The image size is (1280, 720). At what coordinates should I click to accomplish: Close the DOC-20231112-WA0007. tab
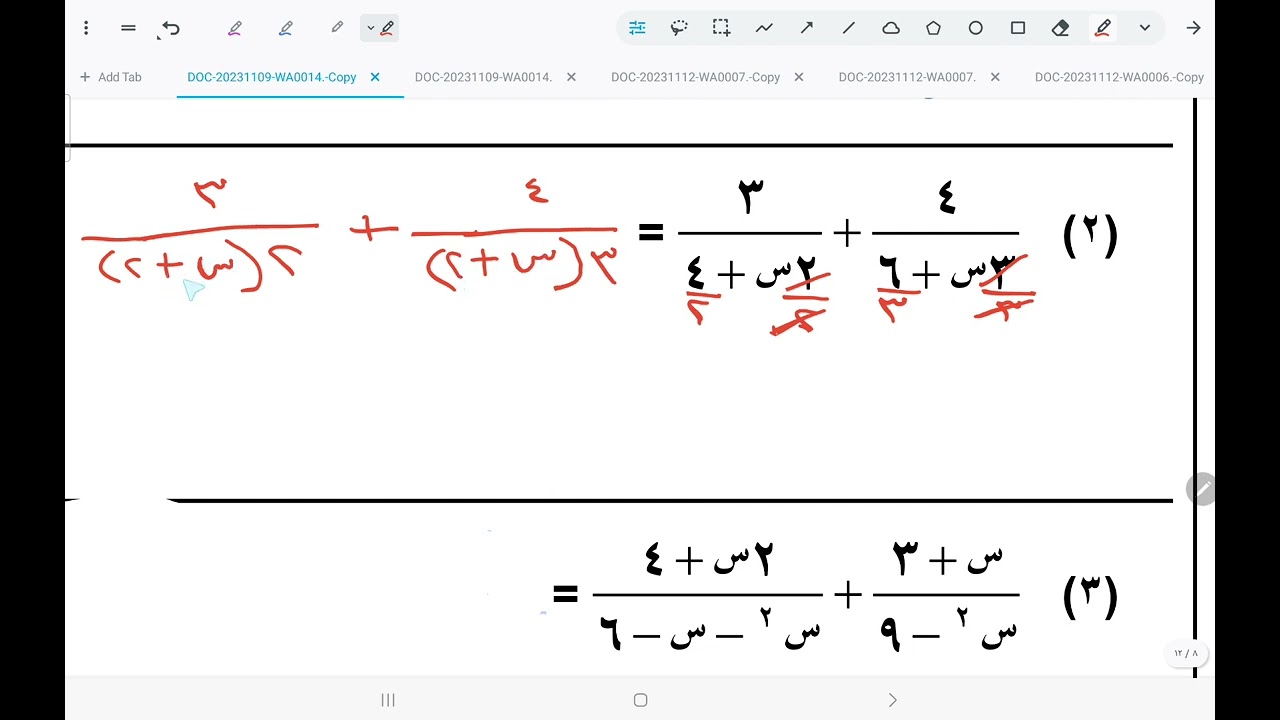995,77
